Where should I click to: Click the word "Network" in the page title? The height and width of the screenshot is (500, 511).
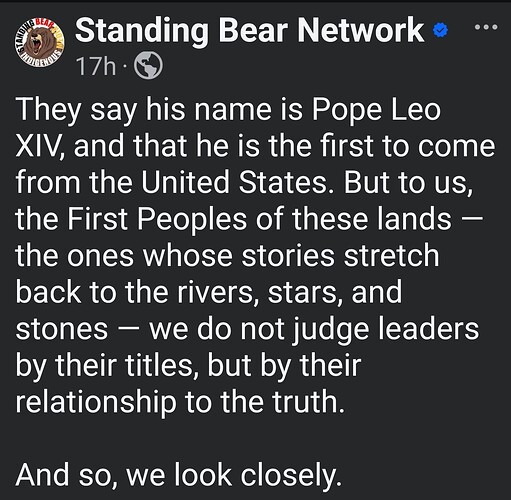tap(361, 30)
